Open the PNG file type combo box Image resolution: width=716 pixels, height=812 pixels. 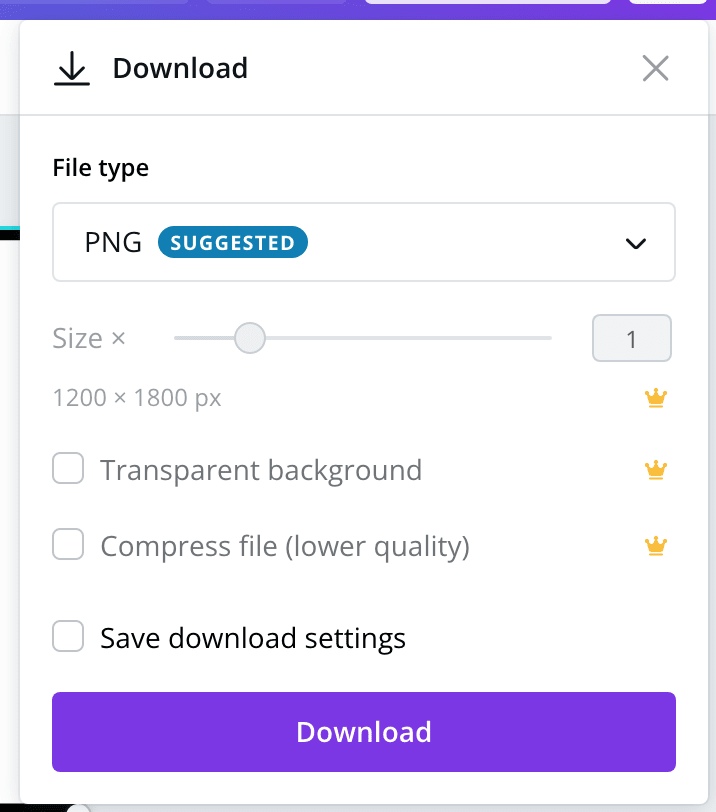363,242
